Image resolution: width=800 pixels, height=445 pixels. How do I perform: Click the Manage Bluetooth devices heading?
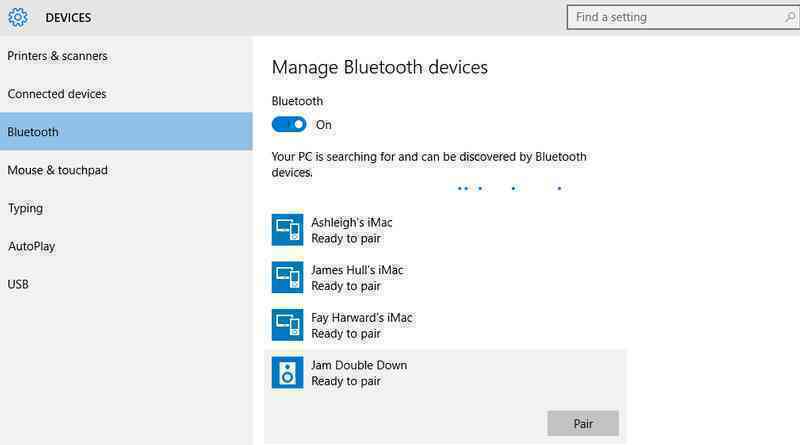[x=380, y=67]
